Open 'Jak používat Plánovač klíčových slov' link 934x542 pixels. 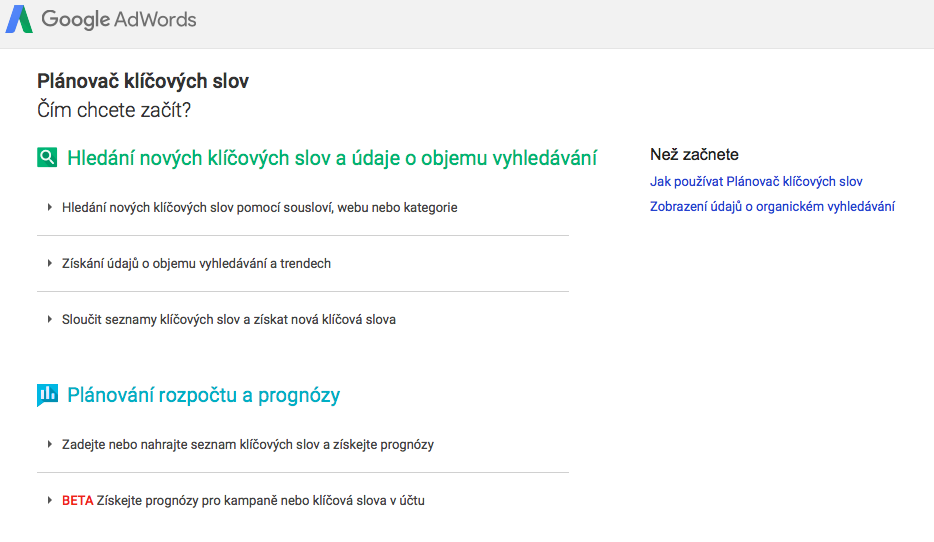756,182
